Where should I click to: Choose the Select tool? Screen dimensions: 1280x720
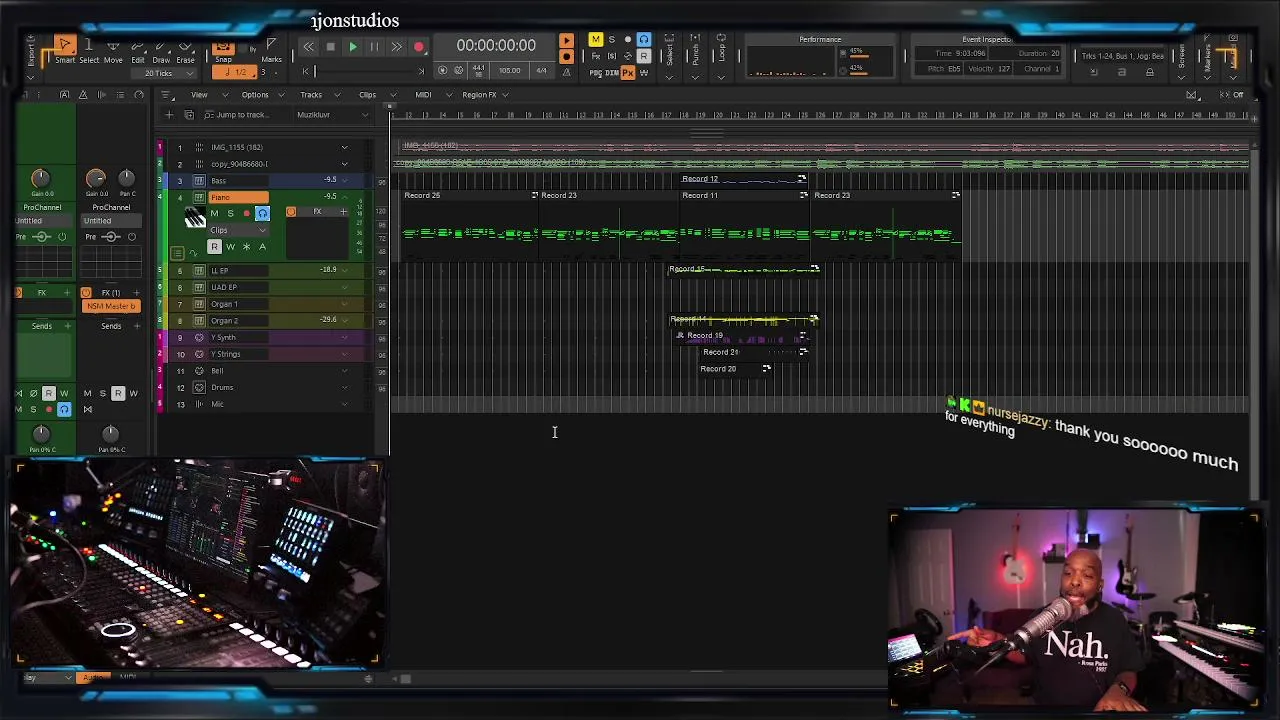(x=89, y=50)
